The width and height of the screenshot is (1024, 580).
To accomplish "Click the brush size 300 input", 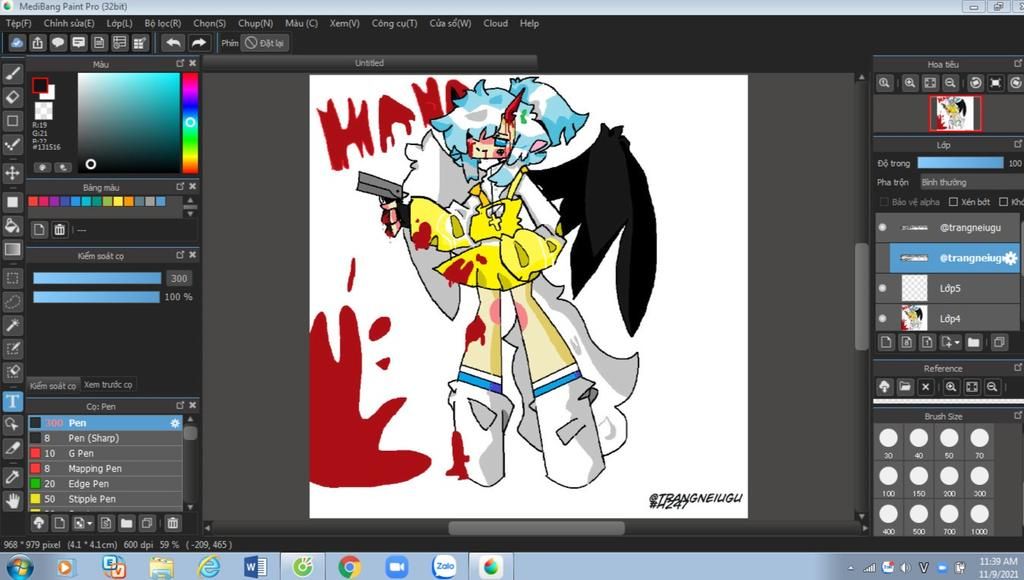I will (x=179, y=278).
